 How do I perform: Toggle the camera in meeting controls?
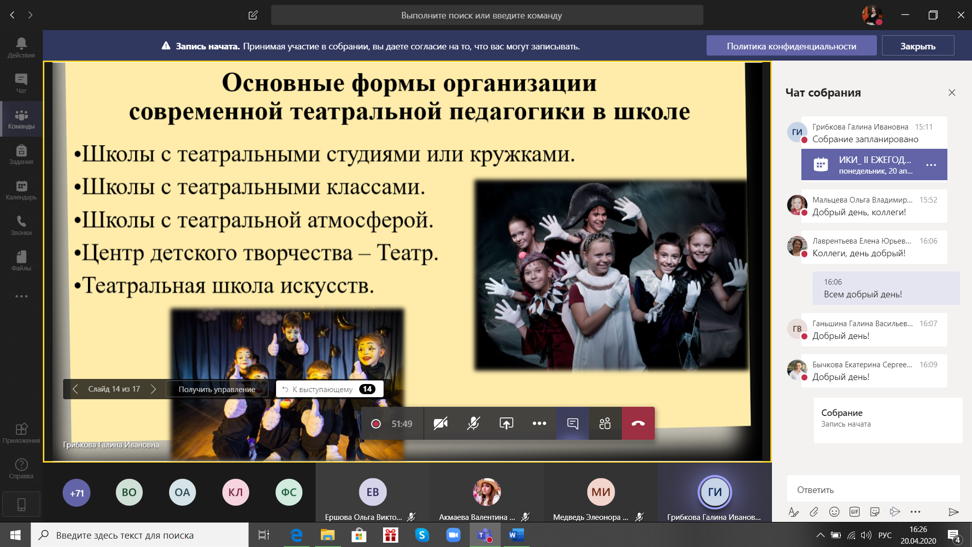coord(440,424)
